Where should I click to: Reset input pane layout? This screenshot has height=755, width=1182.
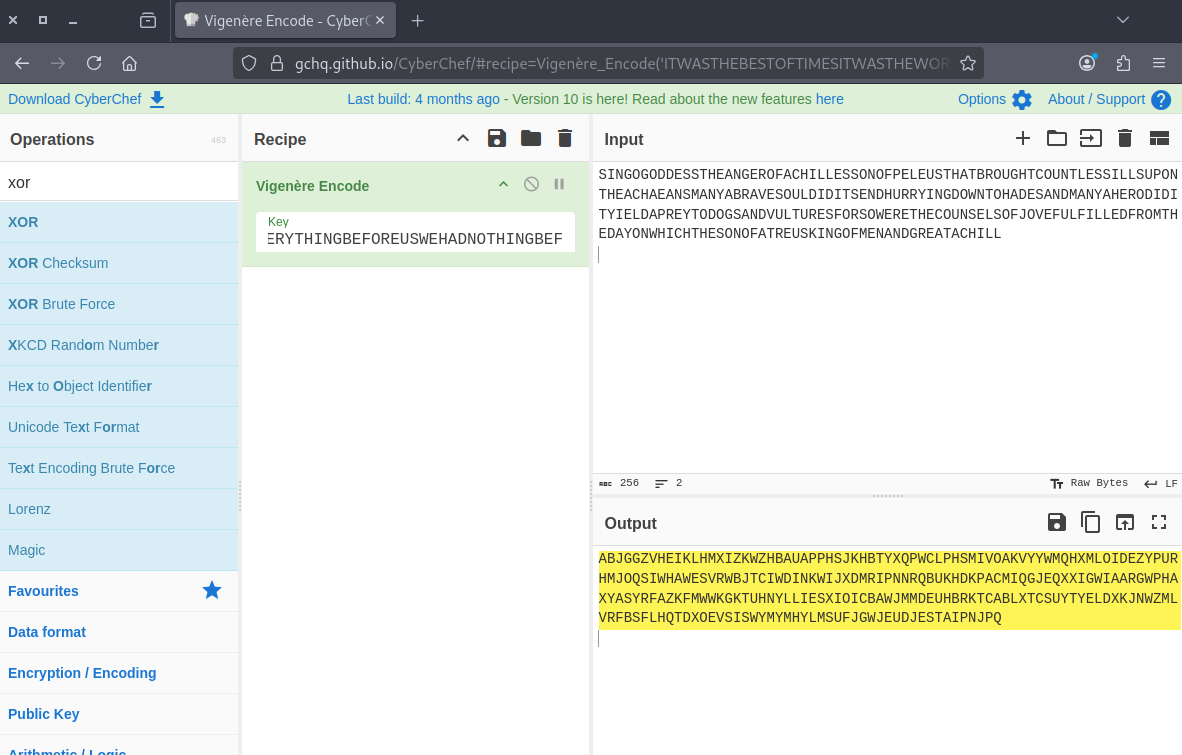1159,138
